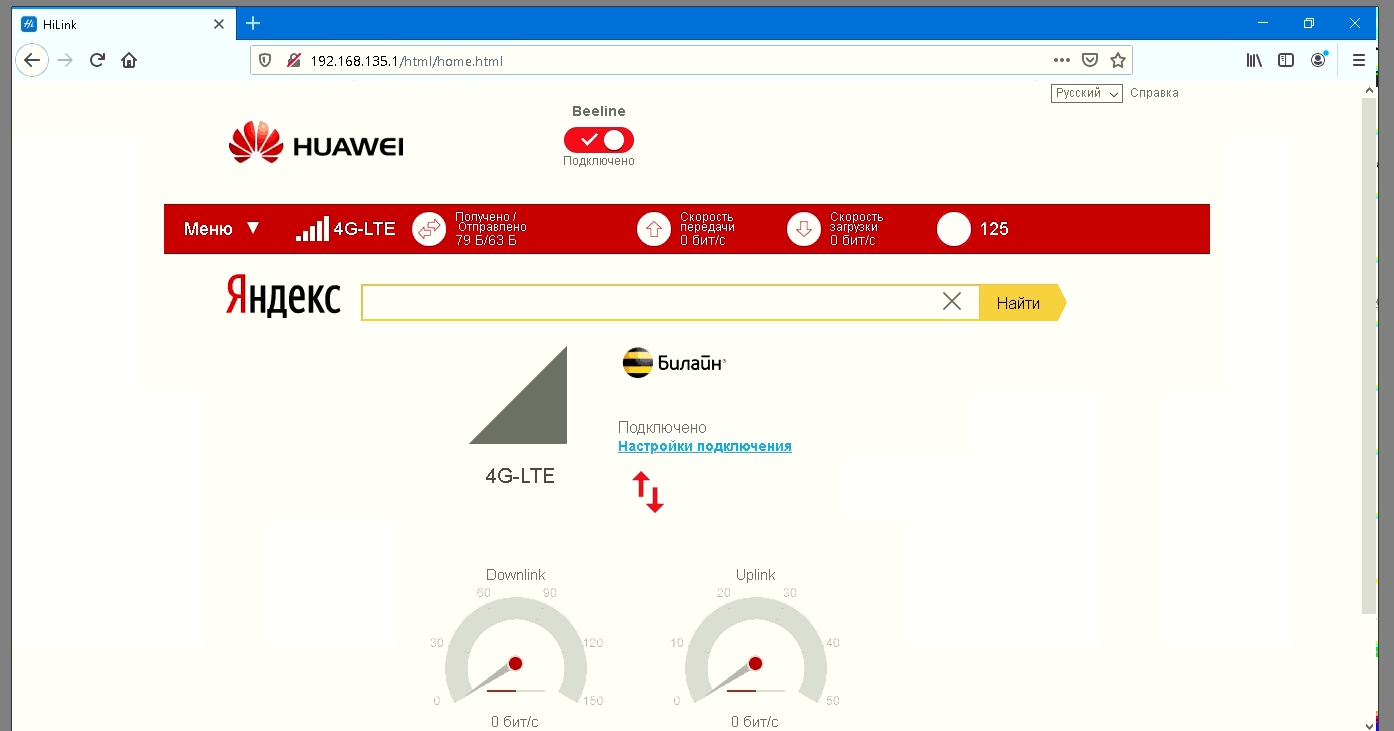Image resolution: width=1394 pixels, height=731 pixels.
Task: Open the tracking protection shield icon
Action: pos(265,61)
